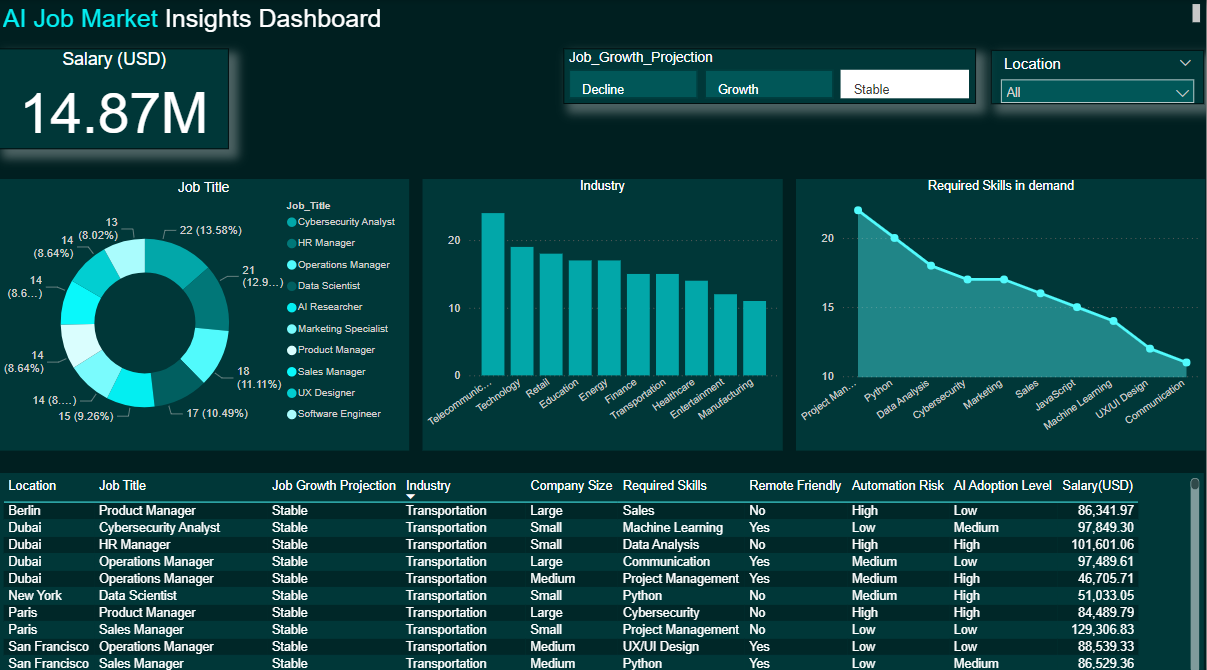Click the Technology bar in Industry chart
This screenshot has height=670, width=1207.
point(522,311)
